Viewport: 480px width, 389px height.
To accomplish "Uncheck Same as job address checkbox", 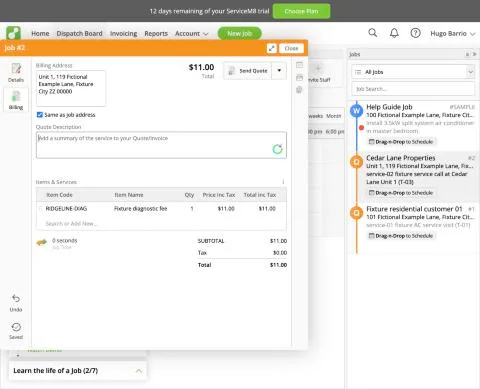I will pyautogui.click(x=40, y=115).
